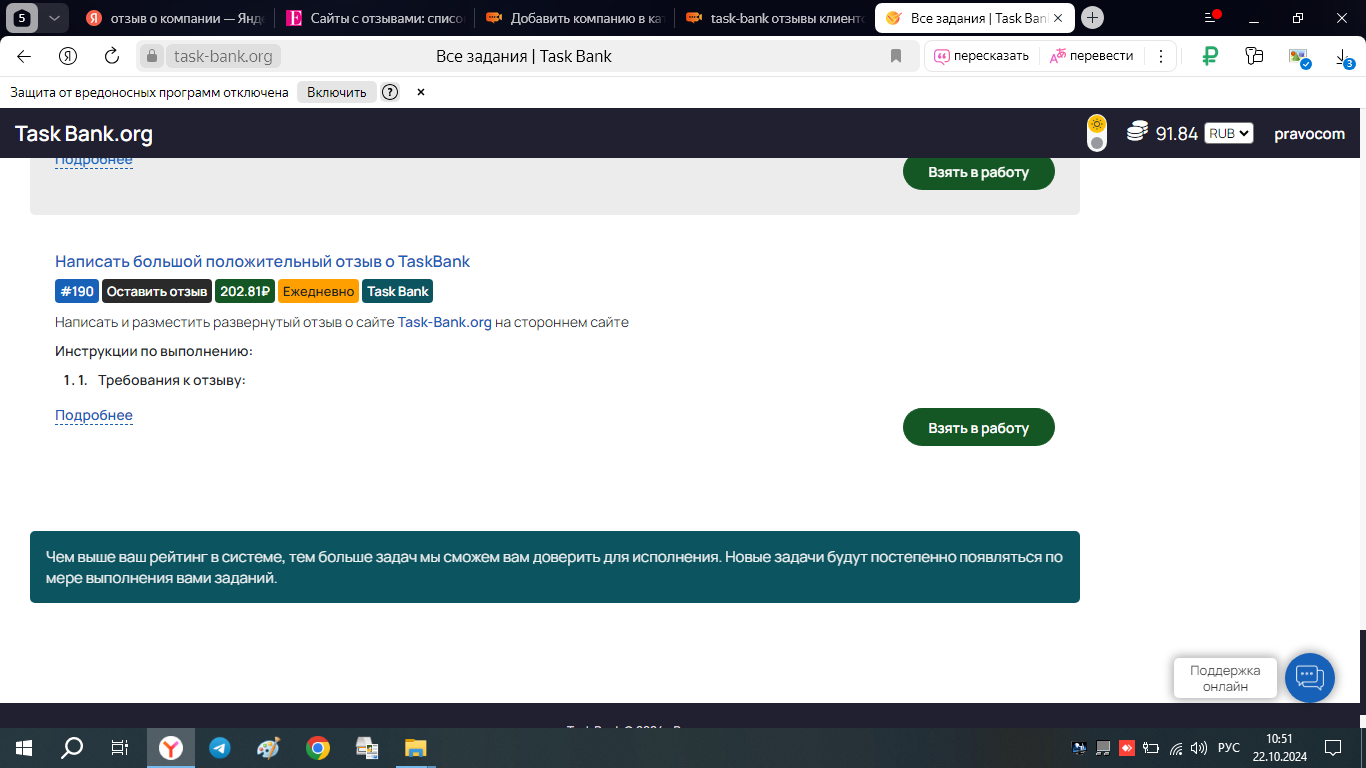
Task: Open the downloads panel
Action: 1344,58
